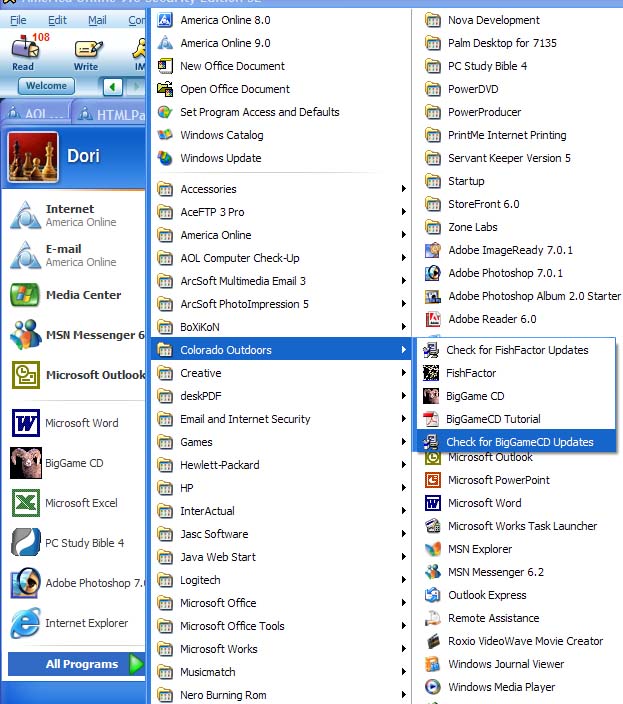Expand the Accessories folder
623x704 pixels.
(281, 189)
